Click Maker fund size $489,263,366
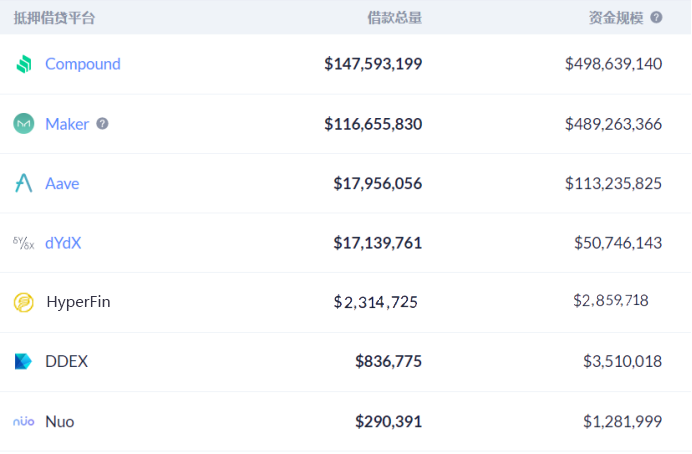Image resolution: width=692 pixels, height=454 pixels. (613, 124)
